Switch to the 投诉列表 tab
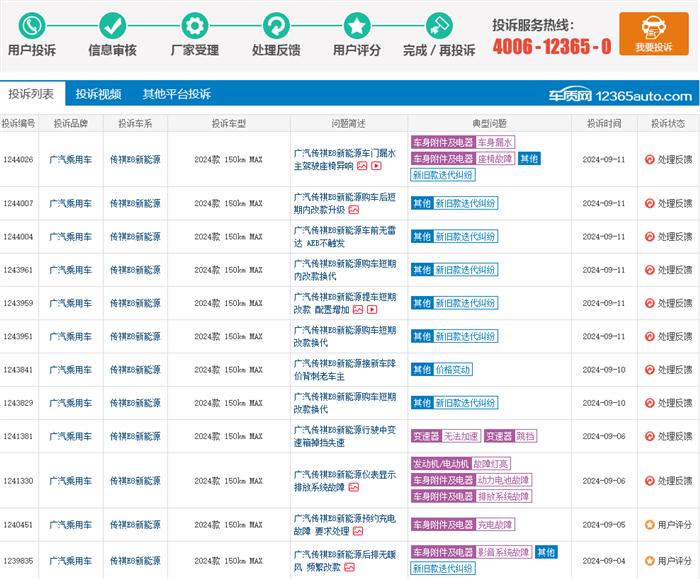700x579 pixels. [x=31, y=94]
